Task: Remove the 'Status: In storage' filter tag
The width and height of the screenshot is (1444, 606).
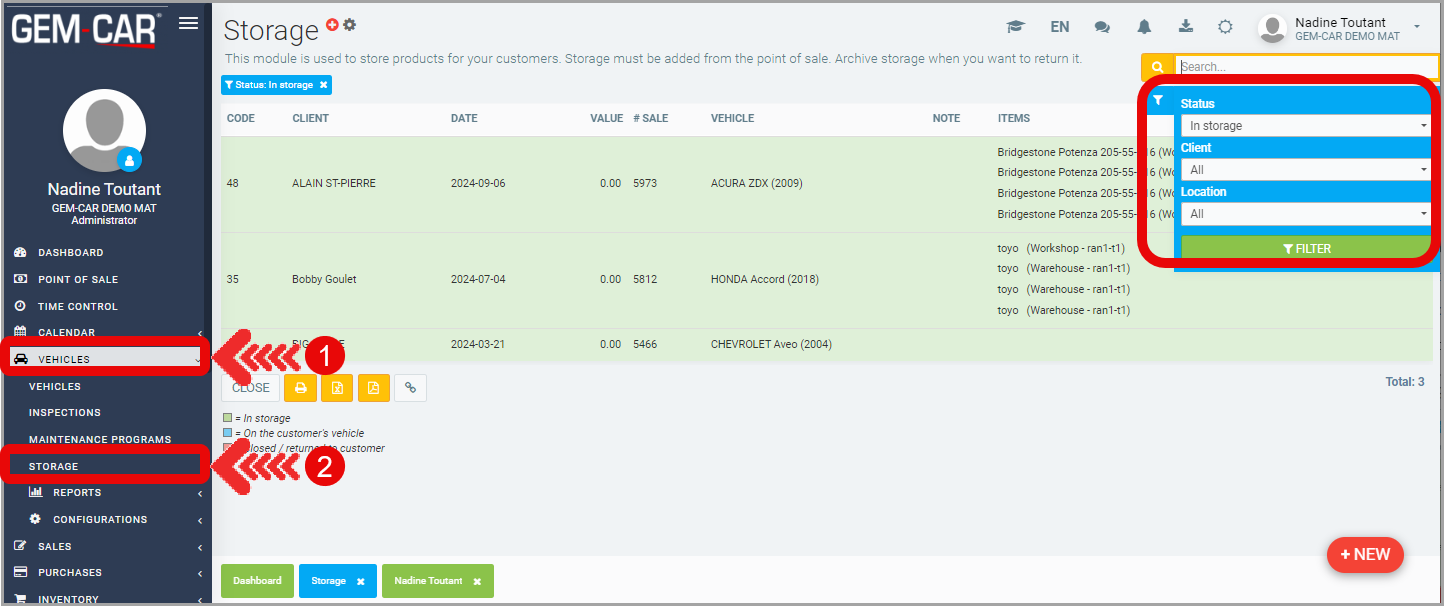Action: tap(323, 85)
